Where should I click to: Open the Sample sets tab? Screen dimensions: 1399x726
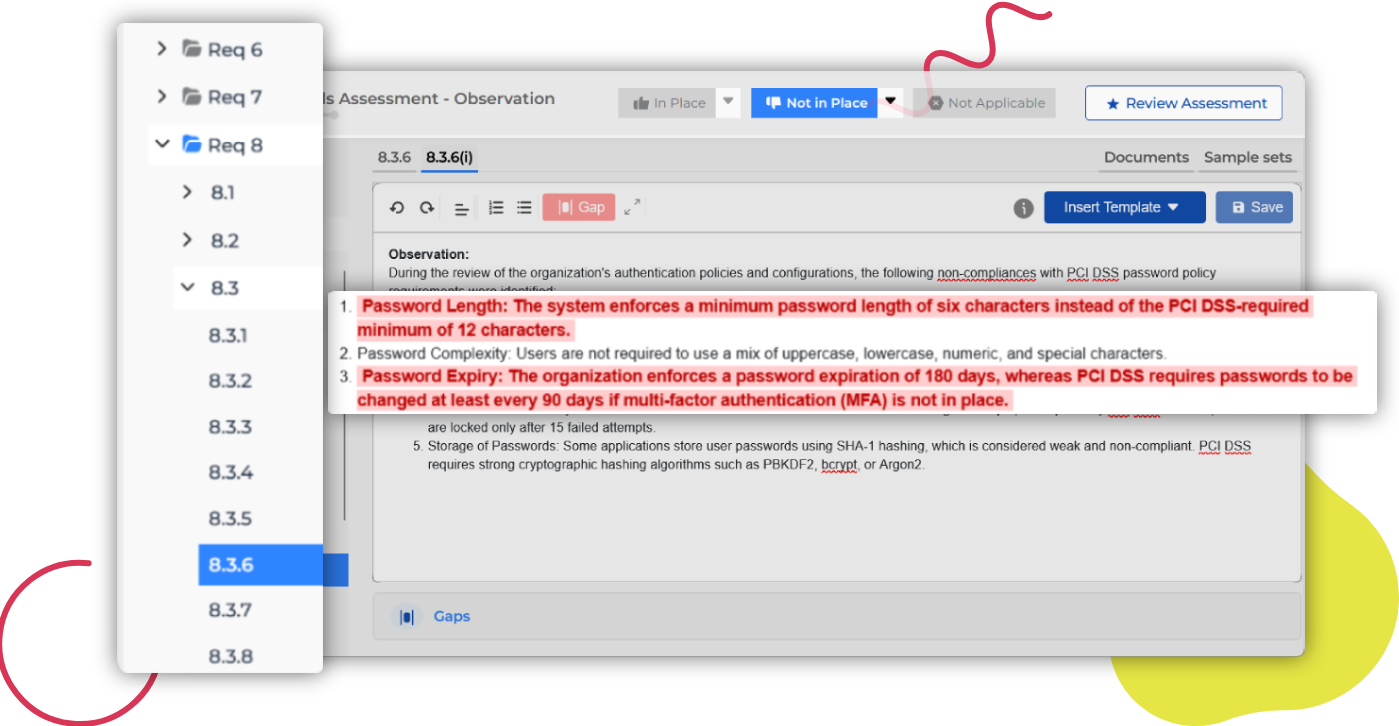tap(1248, 157)
